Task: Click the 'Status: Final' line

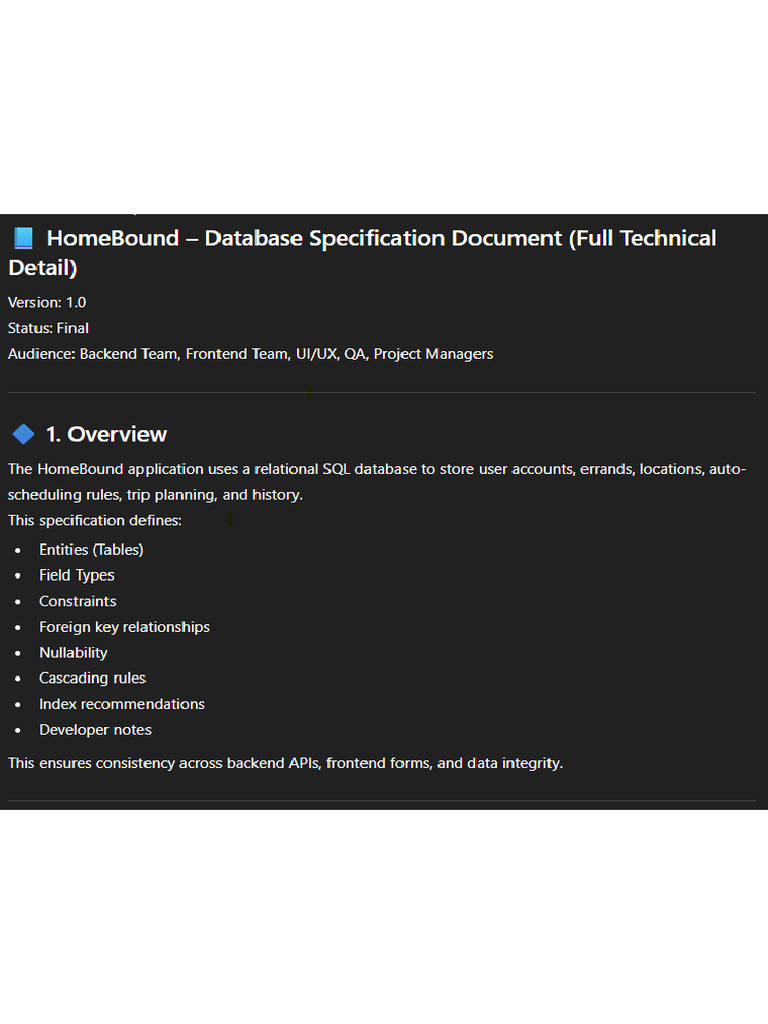Action: (x=48, y=328)
